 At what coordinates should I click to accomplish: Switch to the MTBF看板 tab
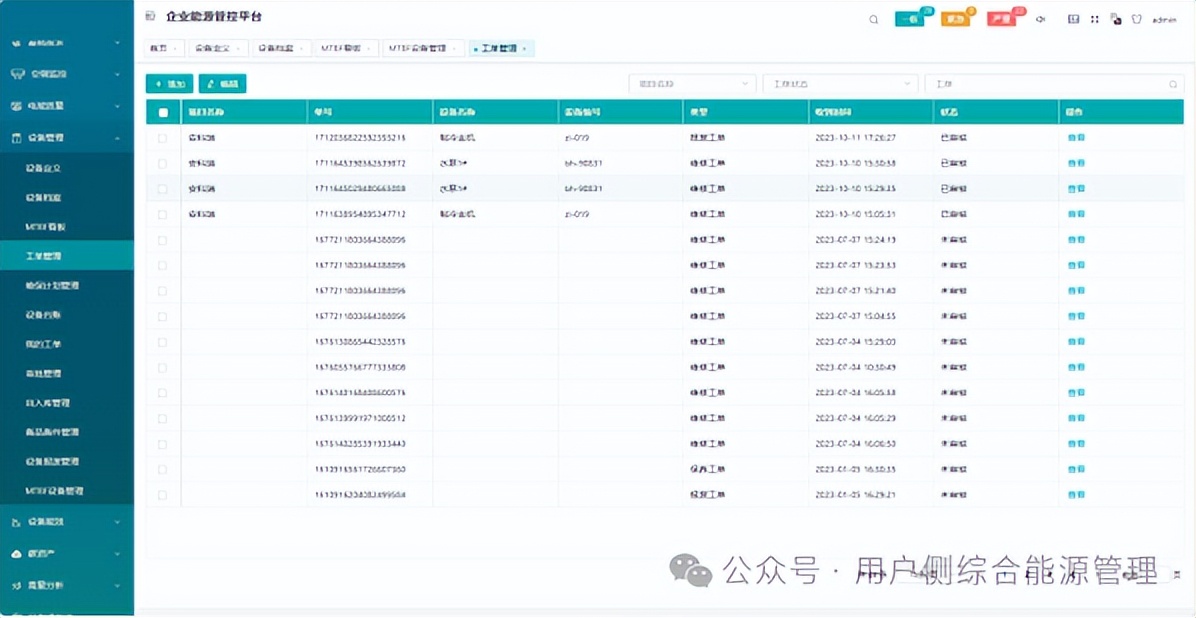[346, 48]
